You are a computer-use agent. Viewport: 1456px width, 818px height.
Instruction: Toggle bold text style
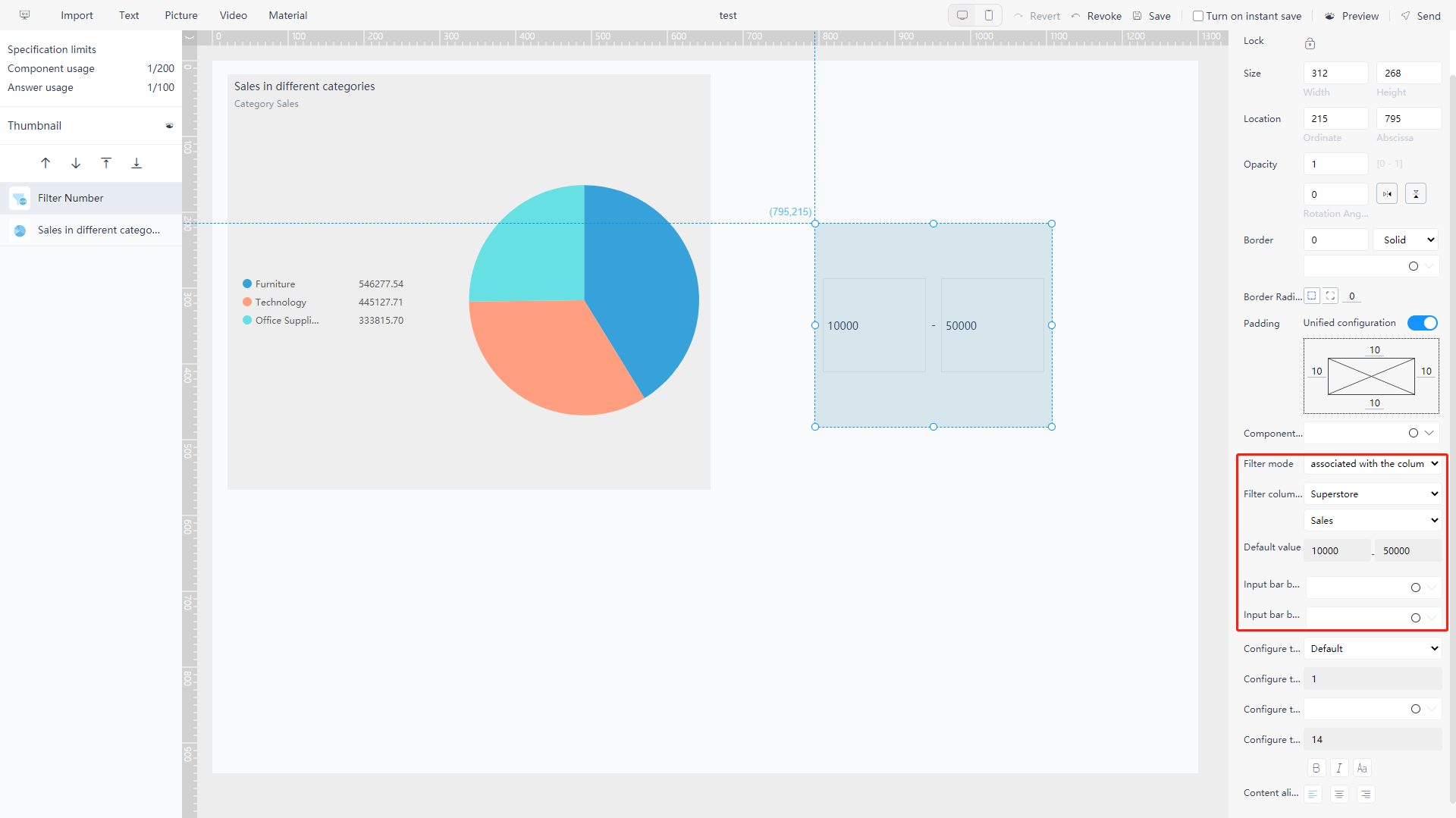pyautogui.click(x=1316, y=768)
